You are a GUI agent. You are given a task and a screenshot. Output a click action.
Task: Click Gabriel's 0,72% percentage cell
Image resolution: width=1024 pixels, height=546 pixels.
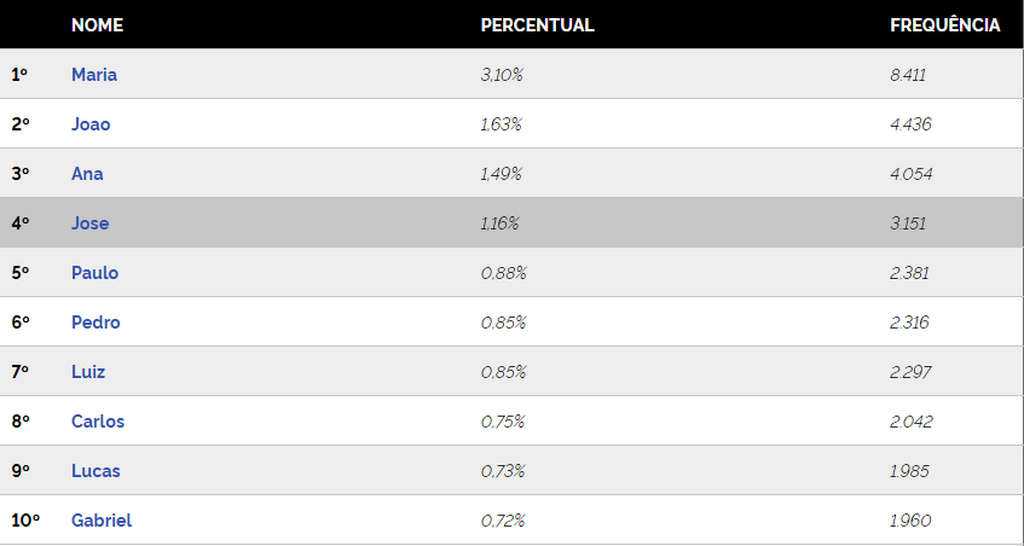[503, 521]
